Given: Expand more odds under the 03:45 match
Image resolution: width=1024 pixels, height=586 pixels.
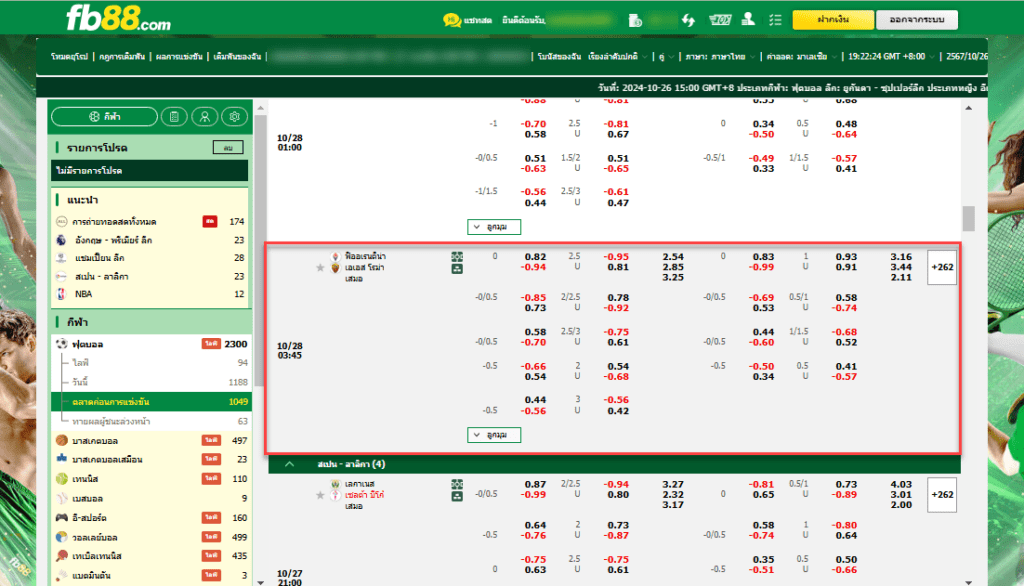Looking at the screenshot, I should coord(494,435).
